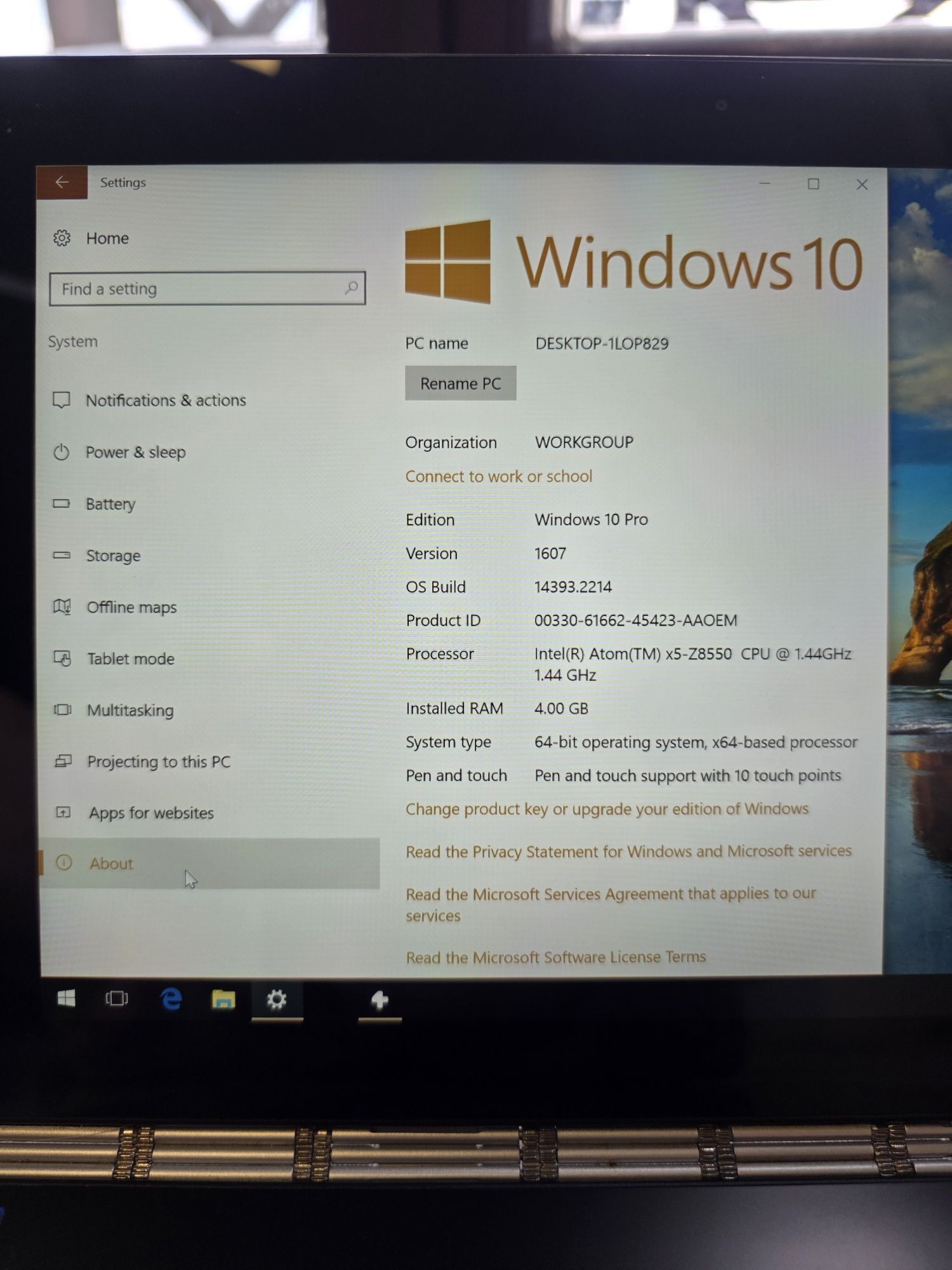Click the search magnifier icon
The image size is (952, 1270).
click(351, 288)
